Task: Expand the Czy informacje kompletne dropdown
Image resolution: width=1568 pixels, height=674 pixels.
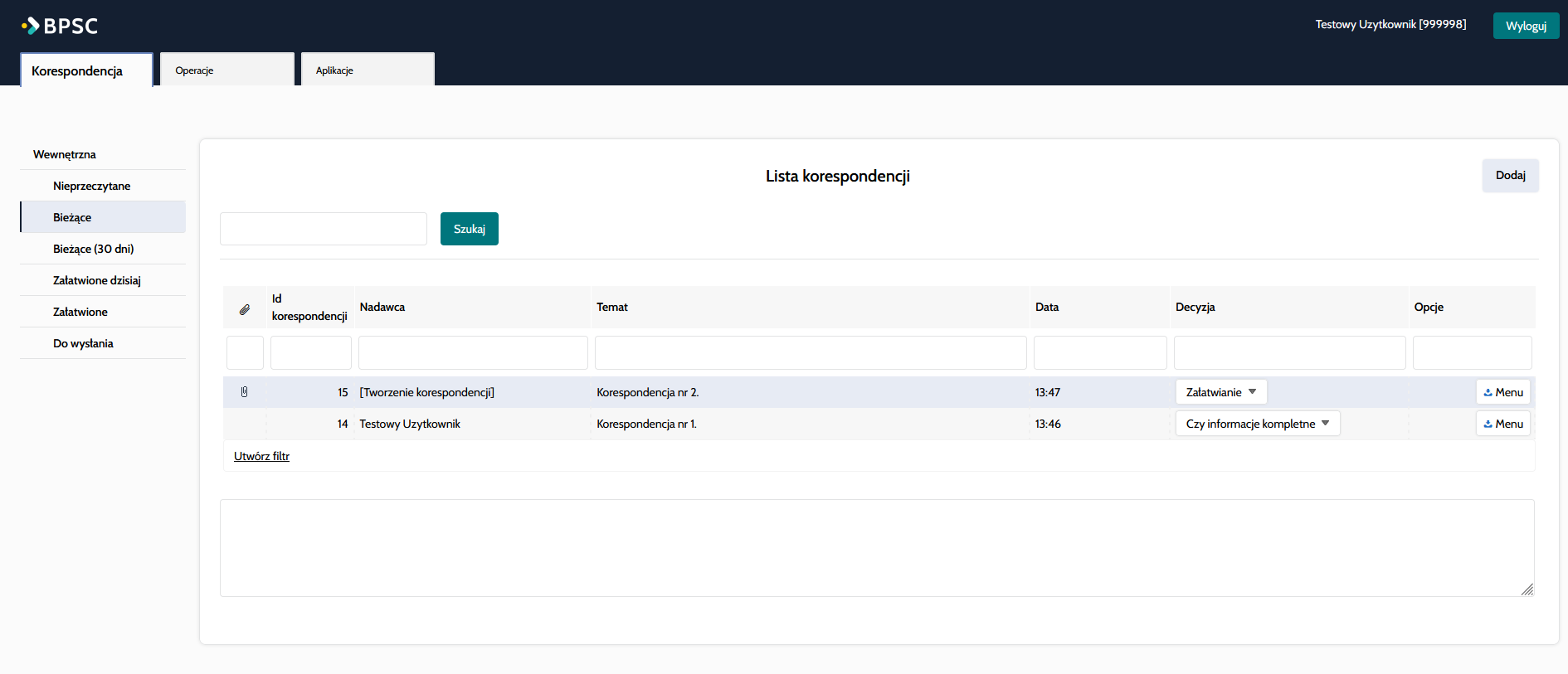Action: tap(1257, 424)
